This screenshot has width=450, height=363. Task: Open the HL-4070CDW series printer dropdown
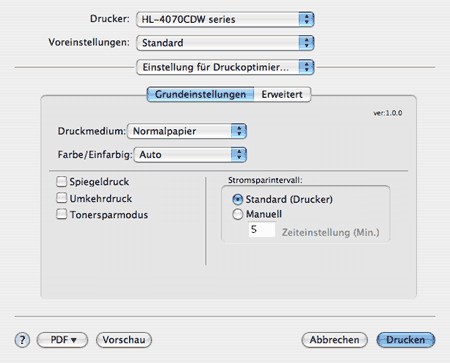pyautogui.click(x=225, y=19)
